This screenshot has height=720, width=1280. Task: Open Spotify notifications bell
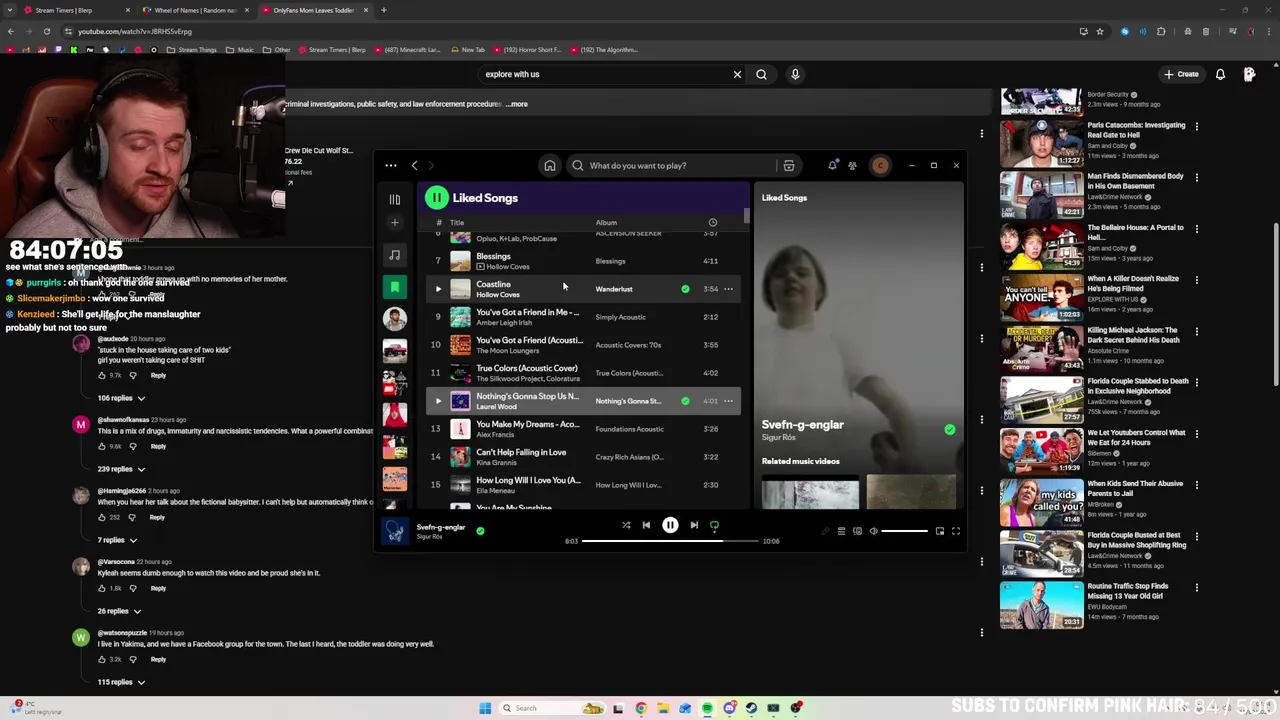[832, 166]
